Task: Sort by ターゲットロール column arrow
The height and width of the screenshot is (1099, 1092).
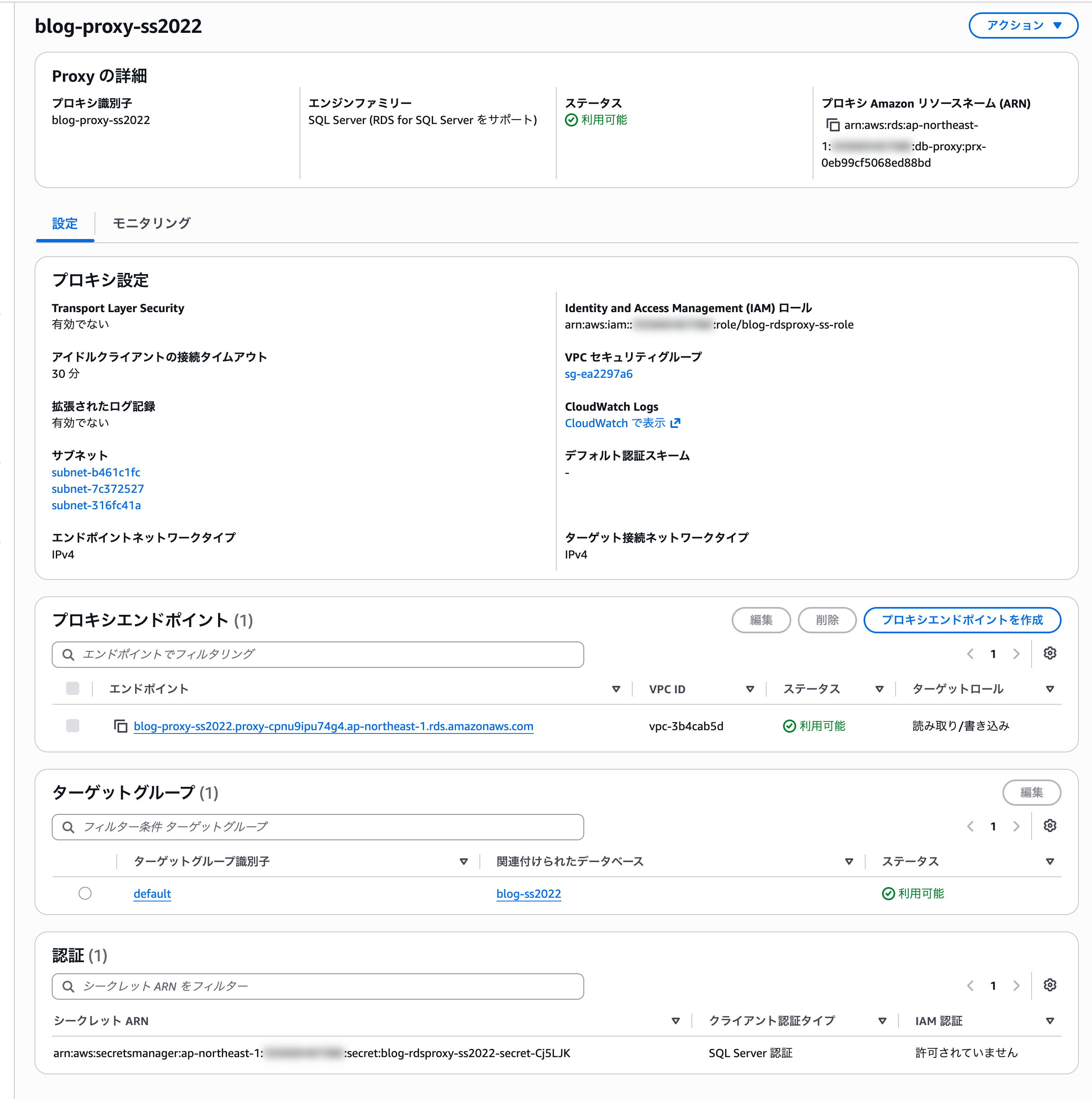Action: (x=1050, y=690)
